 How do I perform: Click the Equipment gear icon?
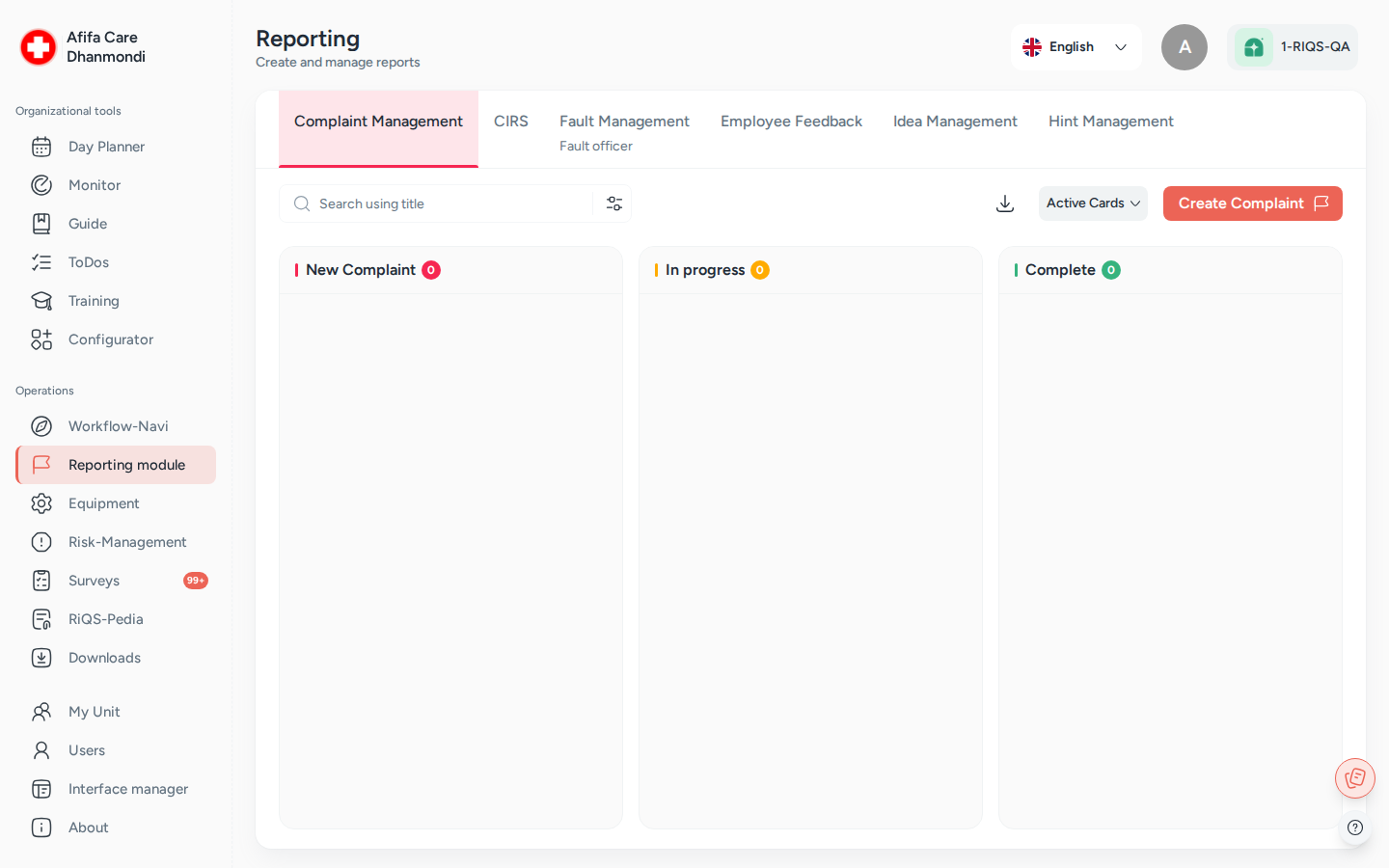tap(41, 503)
